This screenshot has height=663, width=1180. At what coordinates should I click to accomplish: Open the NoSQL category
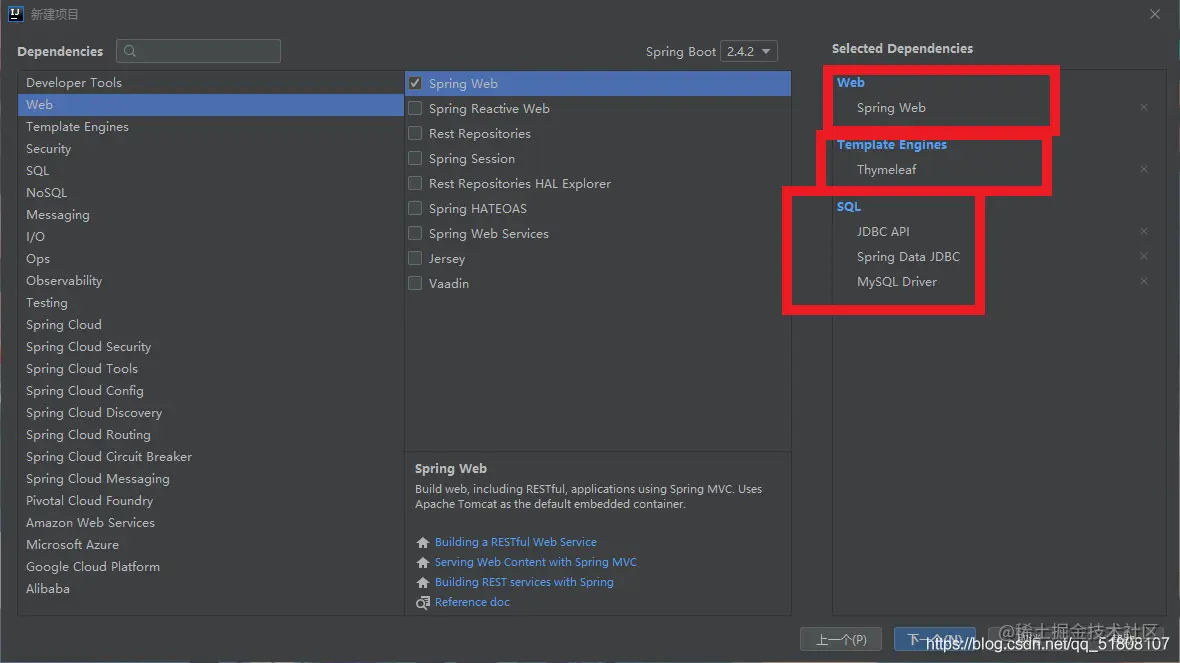point(211,193)
